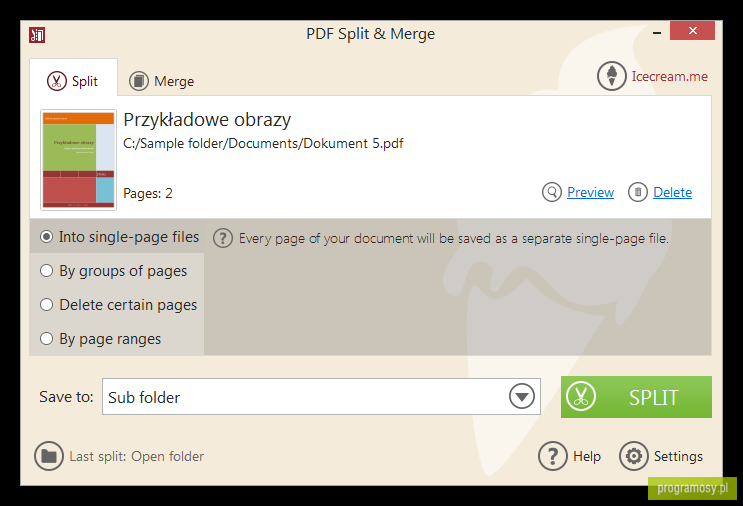Open the Last split: Open folder link
Screen dimensions: 743x506
point(136,456)
